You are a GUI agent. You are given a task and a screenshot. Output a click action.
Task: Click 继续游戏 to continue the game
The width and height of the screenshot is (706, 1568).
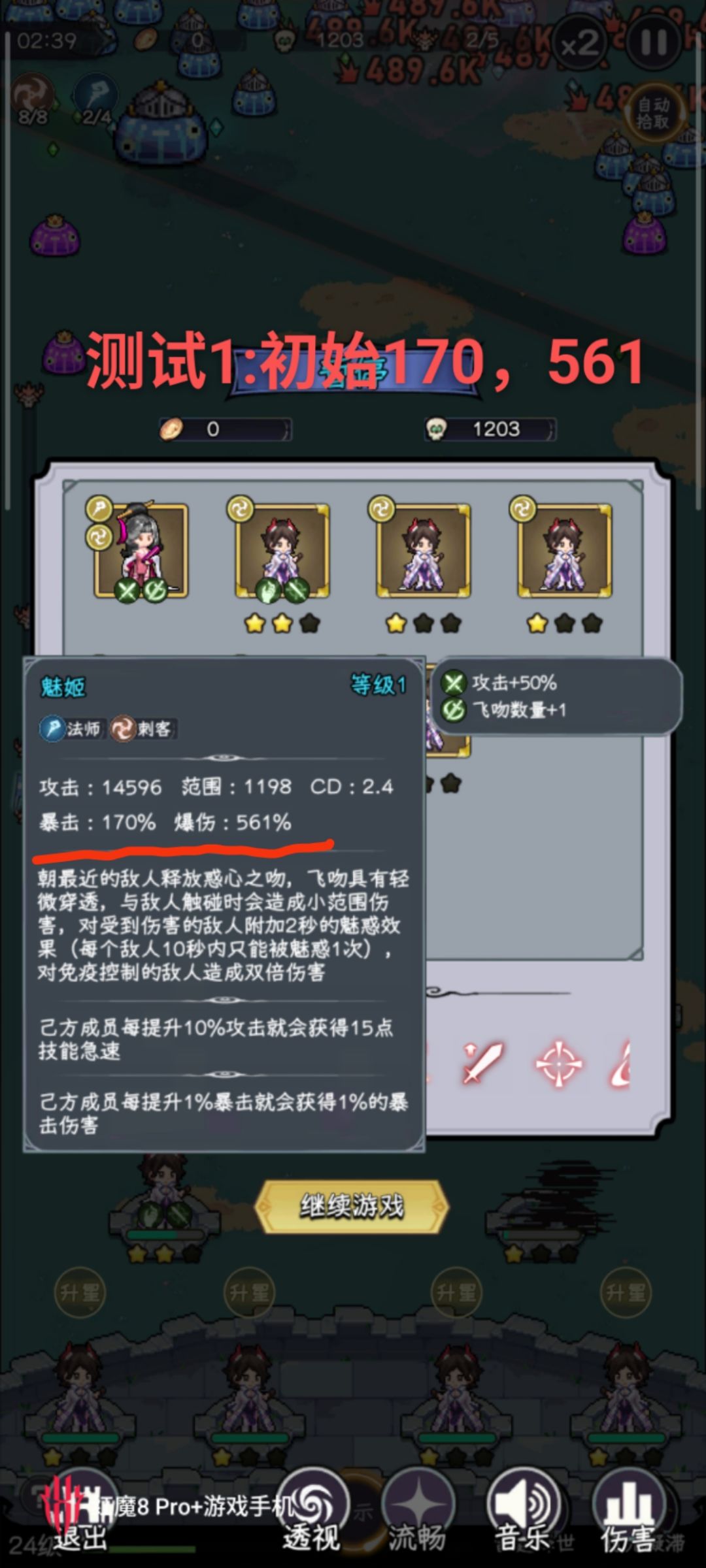(x=352, y=1206)
